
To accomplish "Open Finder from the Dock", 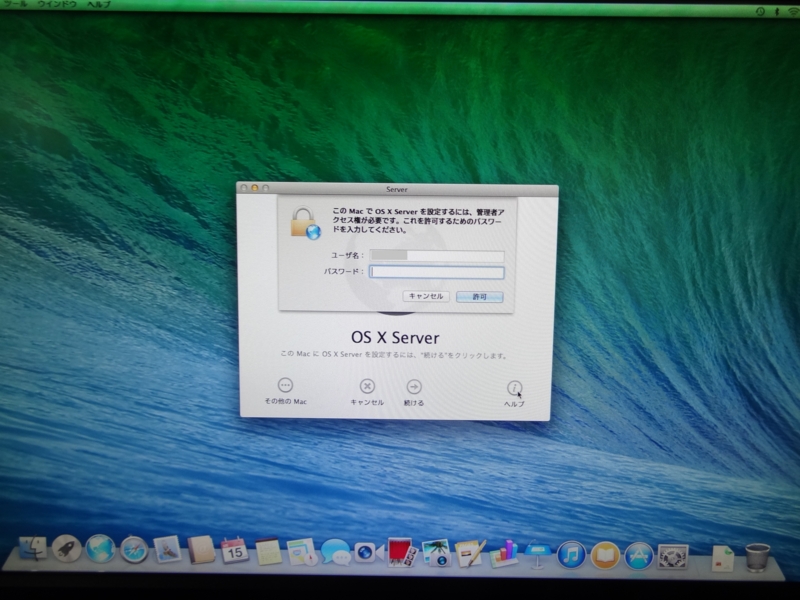I will [33, 549].
